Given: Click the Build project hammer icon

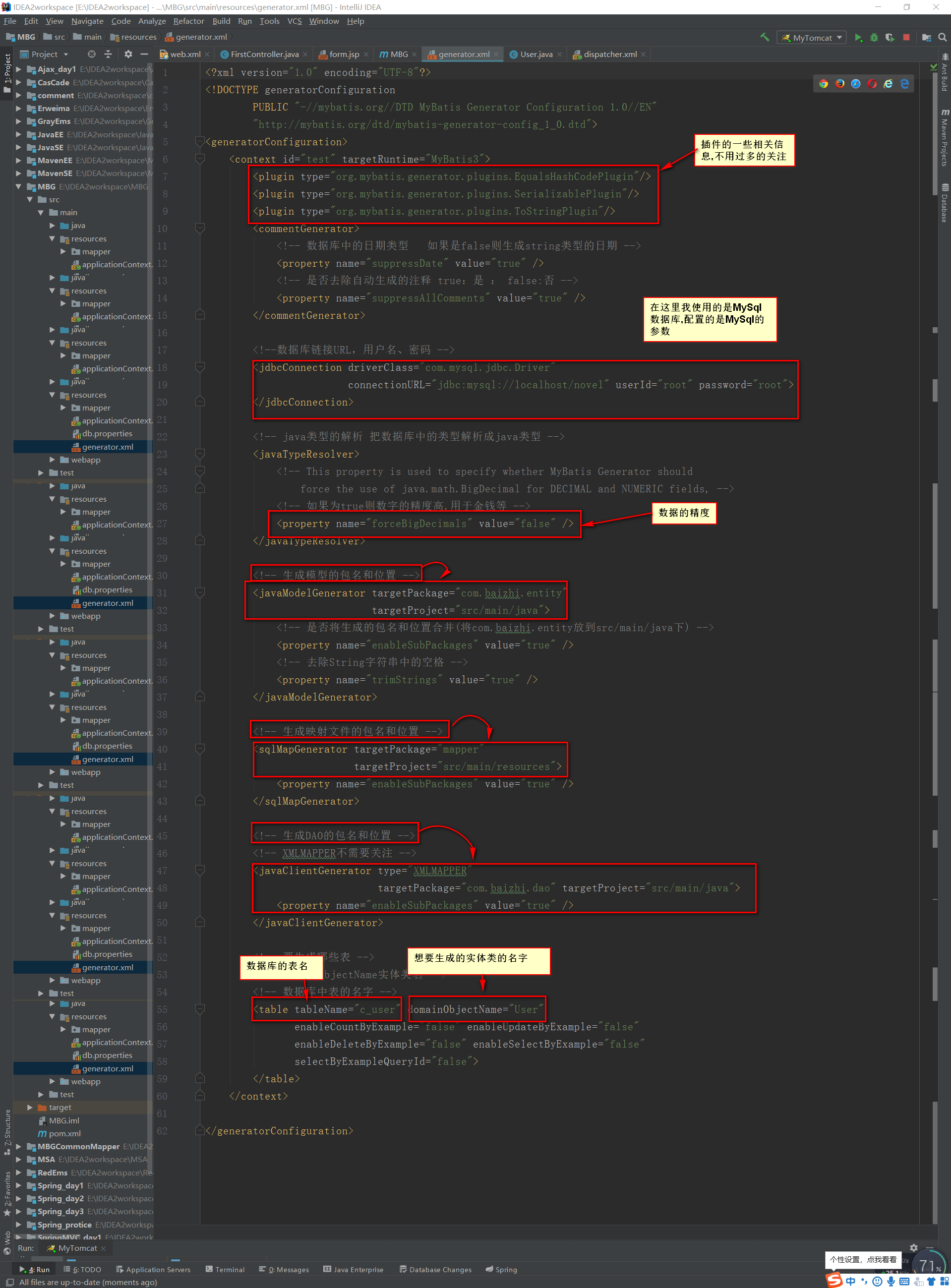Looking at the screenshot, I should (765, 37).
